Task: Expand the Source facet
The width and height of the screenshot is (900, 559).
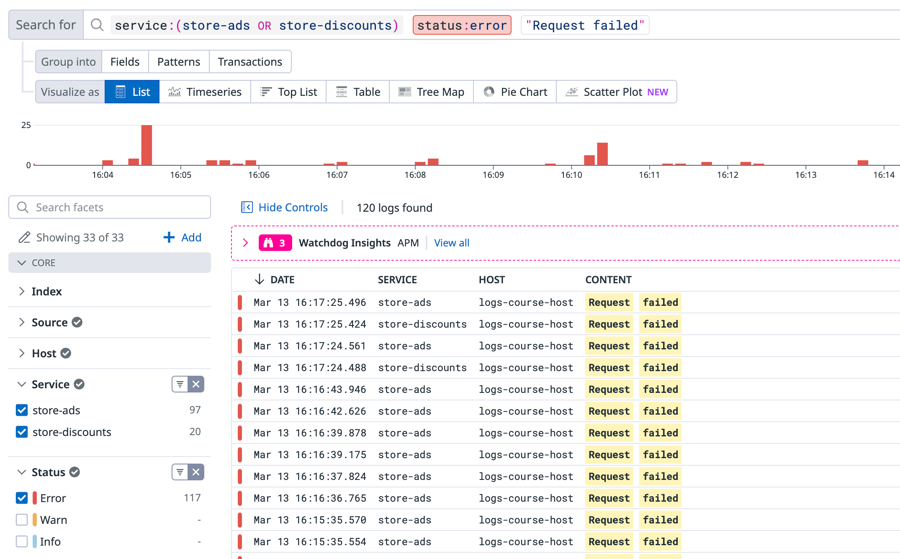Action: point(22,322)
